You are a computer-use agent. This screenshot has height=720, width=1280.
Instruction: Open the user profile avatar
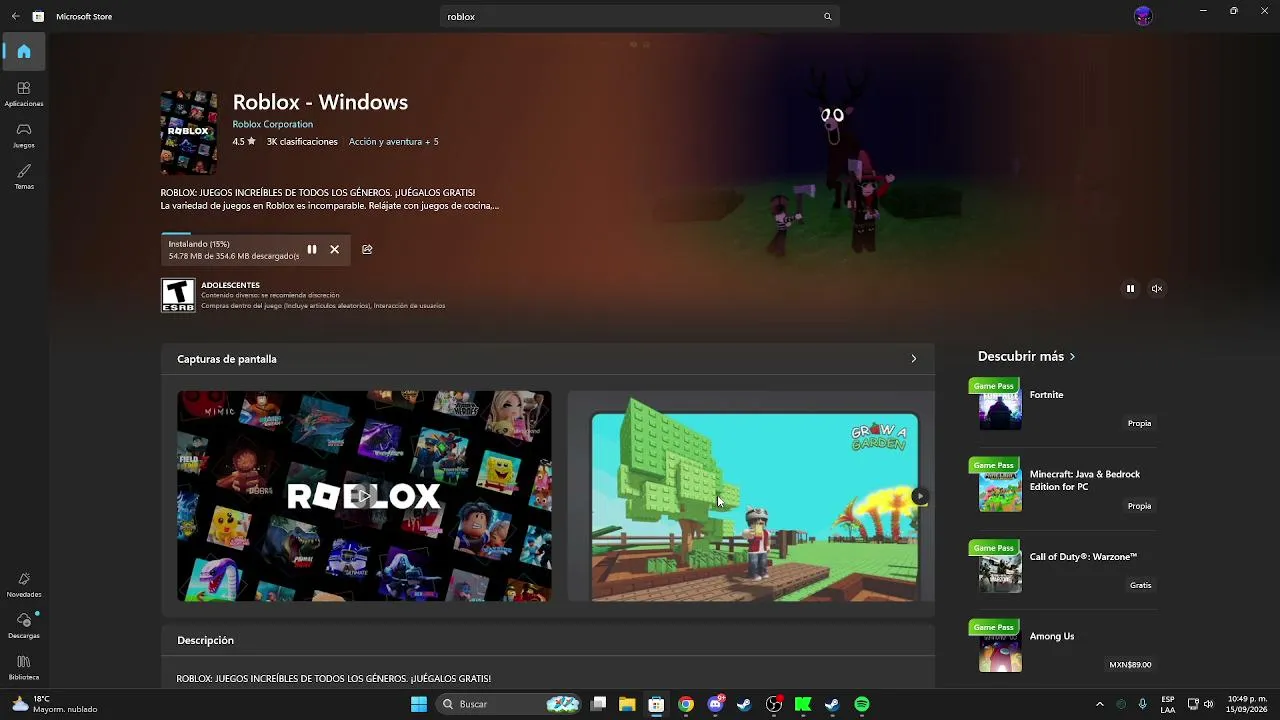(1143, 16)
